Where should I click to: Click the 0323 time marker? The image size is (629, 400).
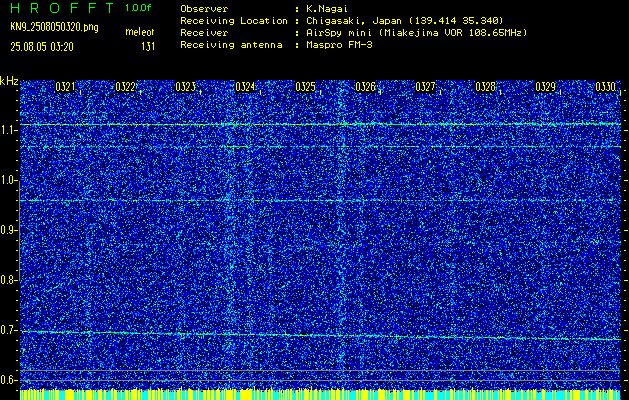185,87
